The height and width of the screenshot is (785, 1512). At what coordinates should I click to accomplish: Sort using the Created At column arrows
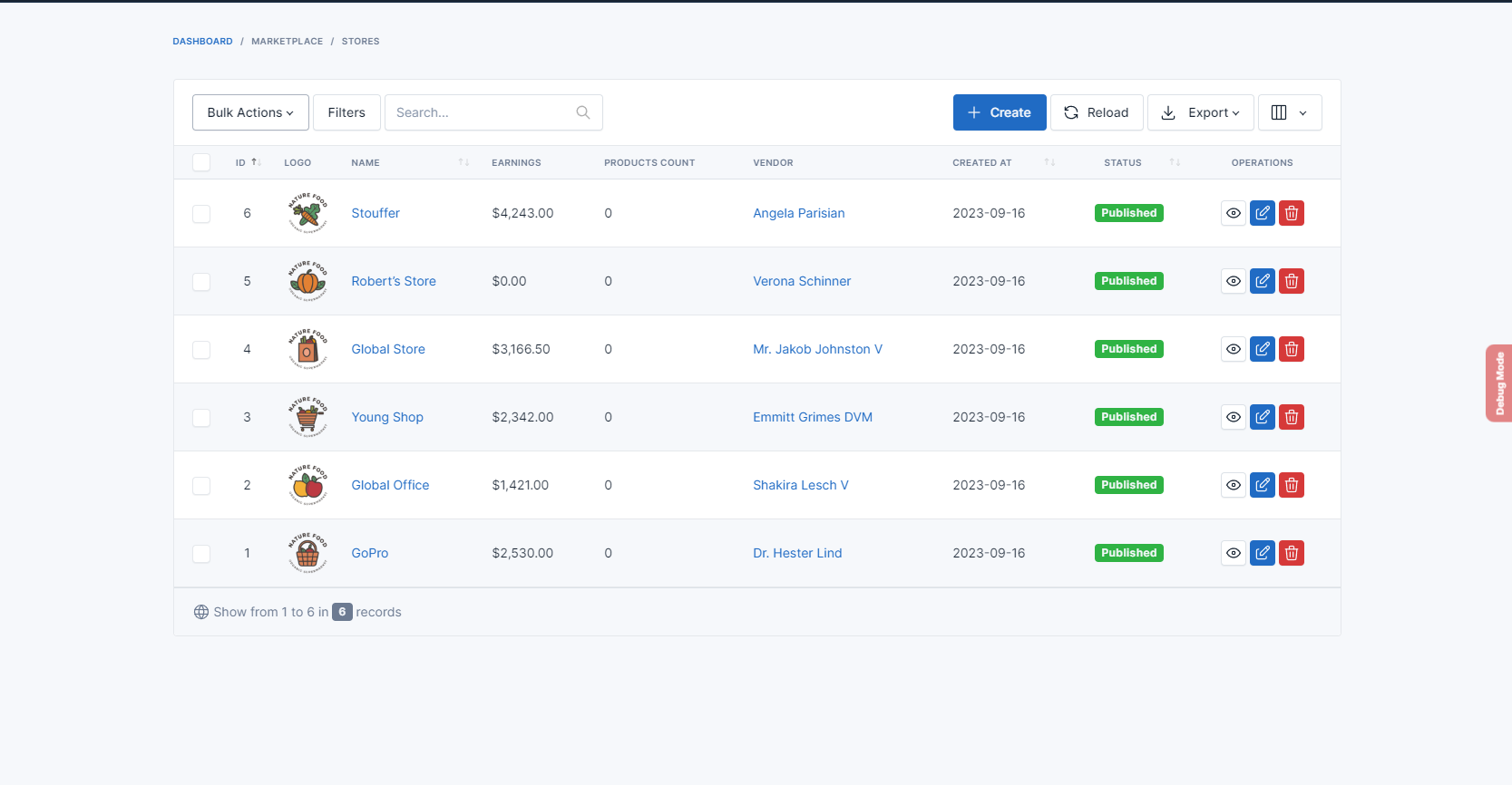tap(1049, 162)
